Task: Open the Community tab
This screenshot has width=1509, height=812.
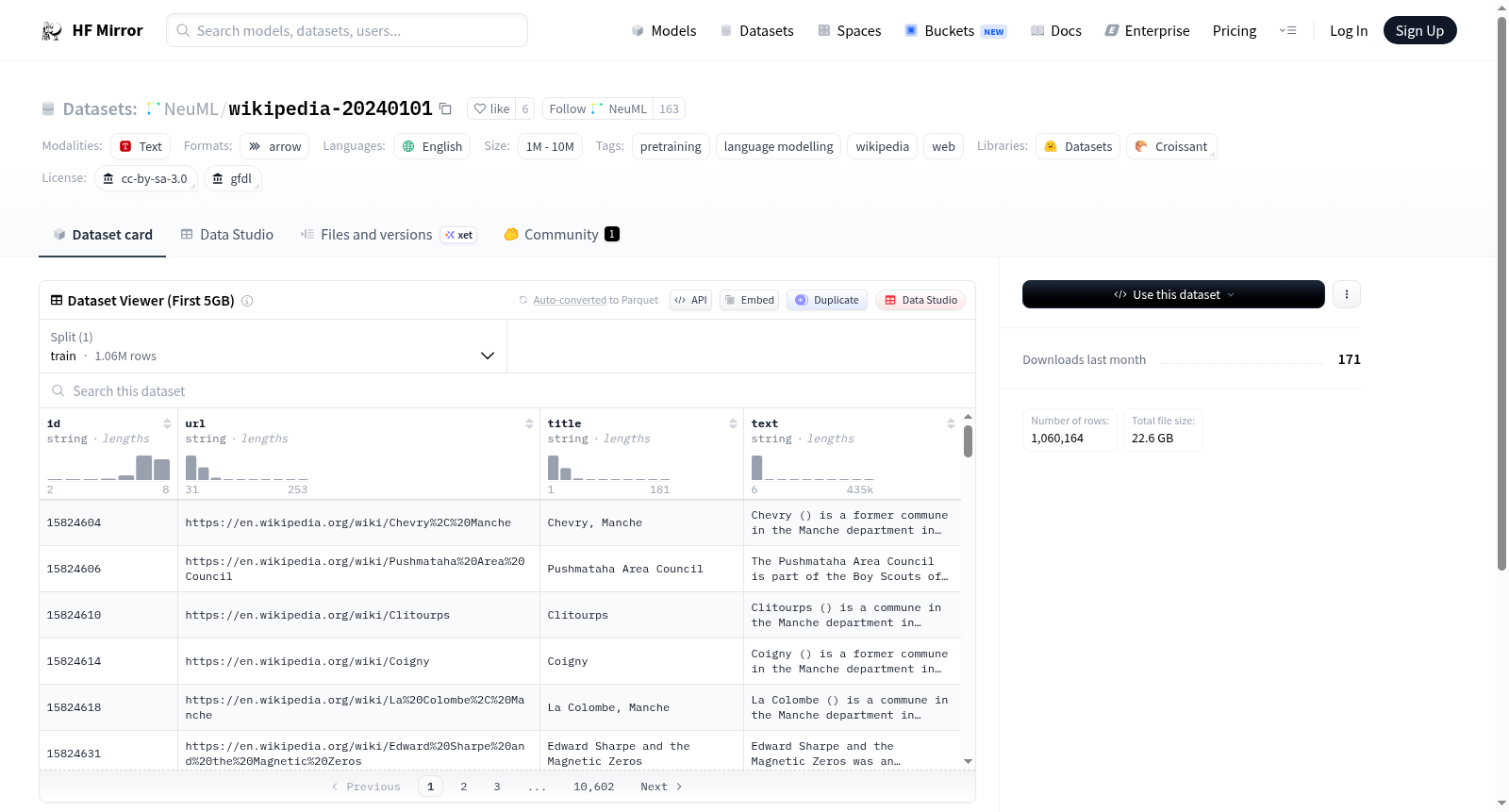Action: [561, 235]
